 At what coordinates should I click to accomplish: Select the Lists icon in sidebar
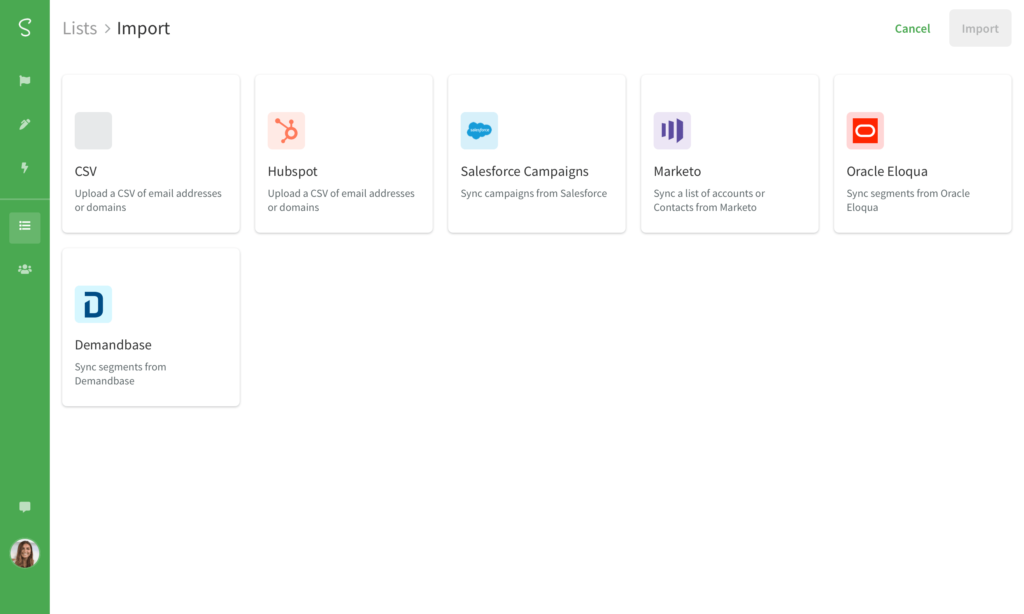25,227
